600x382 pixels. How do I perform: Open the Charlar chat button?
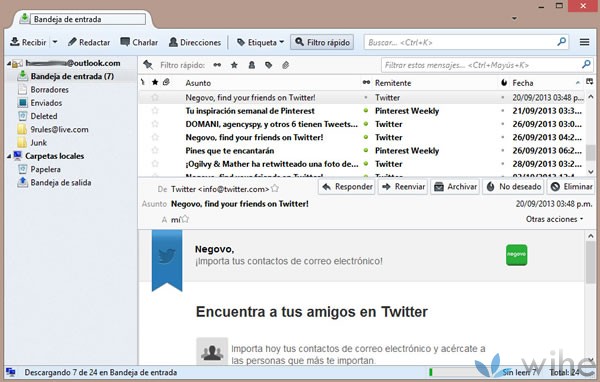pyautogui.click(x=139, y=42)
